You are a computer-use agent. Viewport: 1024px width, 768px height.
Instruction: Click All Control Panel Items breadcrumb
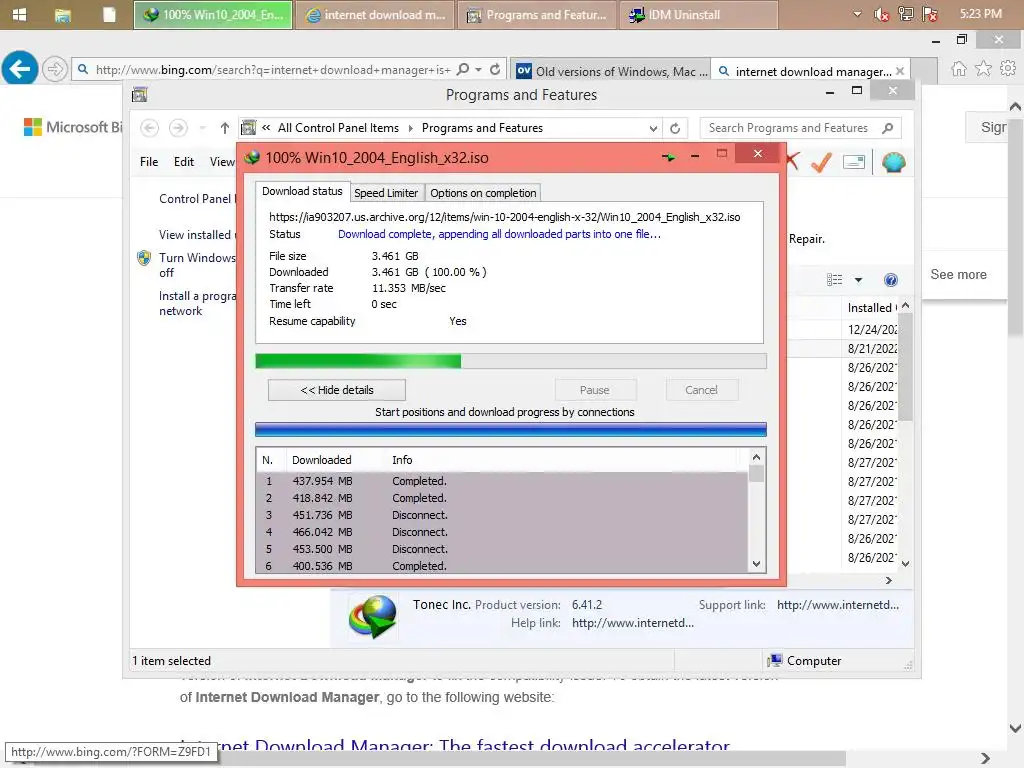(x=338, y=128)
